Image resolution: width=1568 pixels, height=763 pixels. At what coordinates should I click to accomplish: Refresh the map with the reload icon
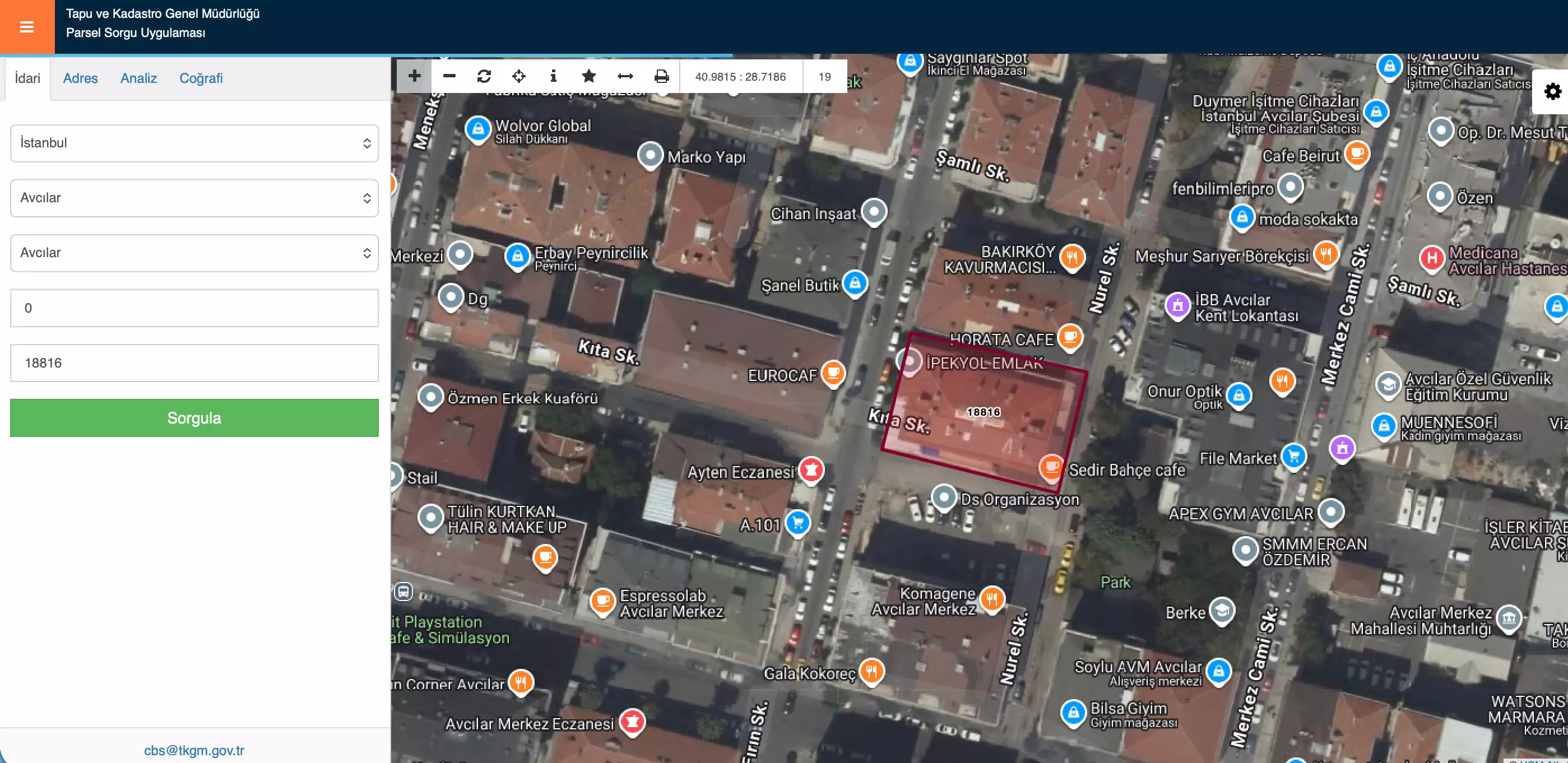point(484,76)
